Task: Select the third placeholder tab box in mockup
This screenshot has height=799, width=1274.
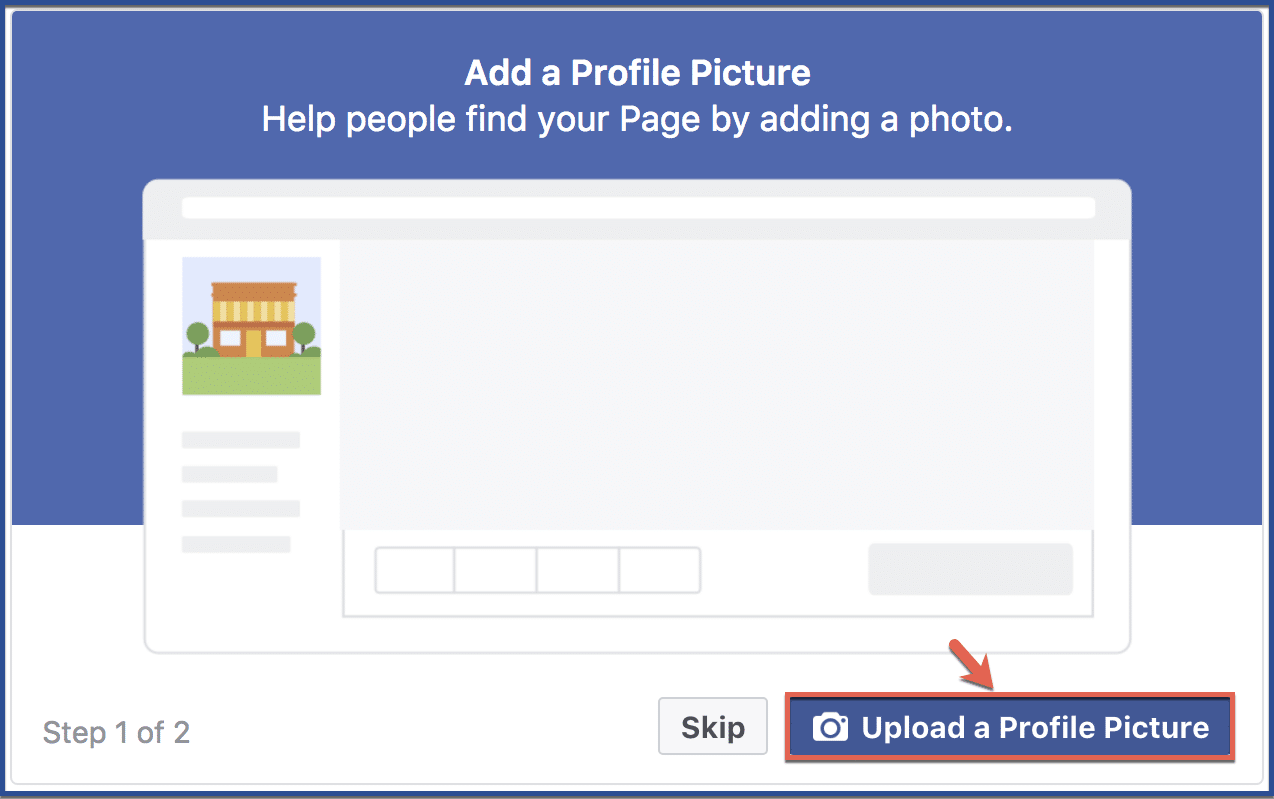Action: [x=578, y=570]
